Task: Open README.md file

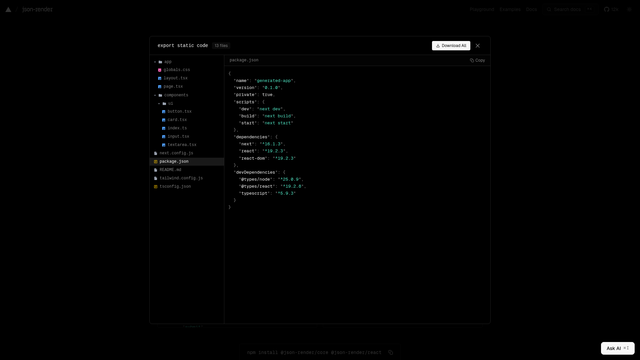Action: point(187,170)
